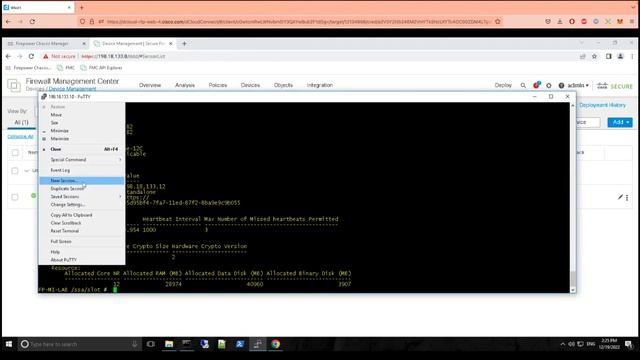The width and height of the screenshot is (640, 360).
Task: Go back in the inner browser
Action: click(x=9, y=56)
